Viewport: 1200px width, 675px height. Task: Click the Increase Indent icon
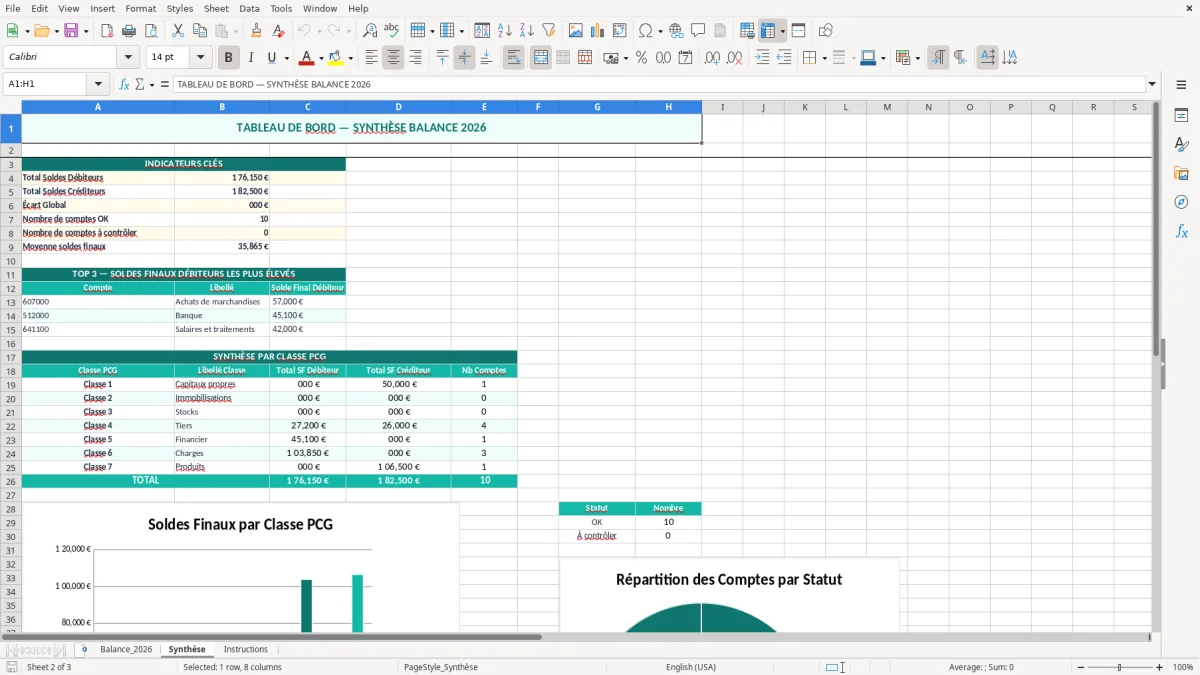click(762, 58)
